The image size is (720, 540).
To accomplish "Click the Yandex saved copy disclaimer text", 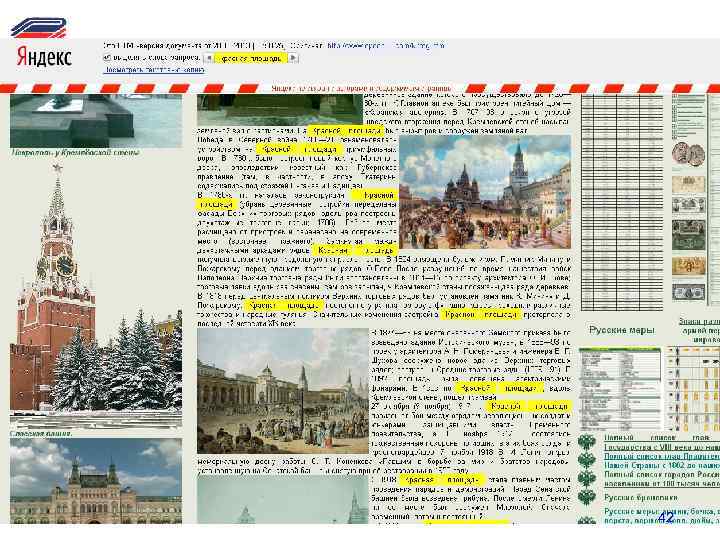I will tap(361, 88).
